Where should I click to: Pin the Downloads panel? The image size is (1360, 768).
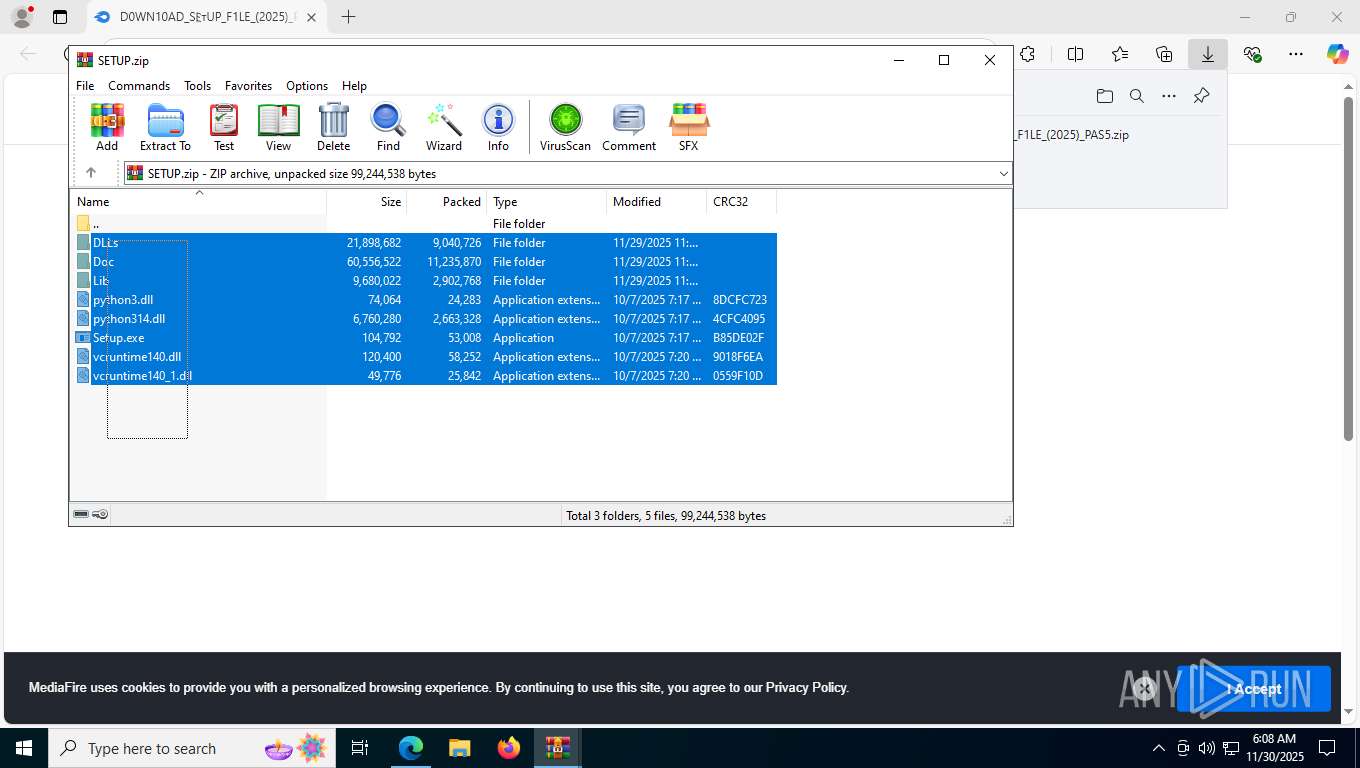(x=1202, y=96)
